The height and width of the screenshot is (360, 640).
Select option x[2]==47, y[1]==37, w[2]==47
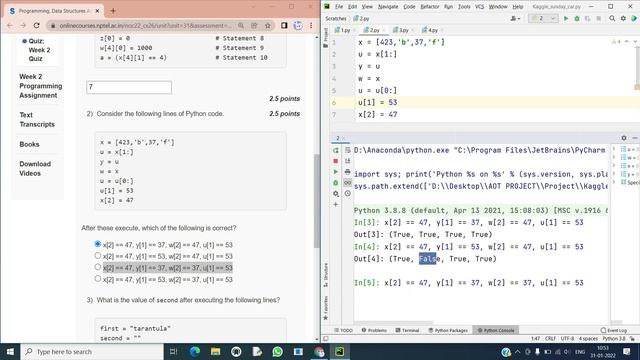(x=98, y=244)
